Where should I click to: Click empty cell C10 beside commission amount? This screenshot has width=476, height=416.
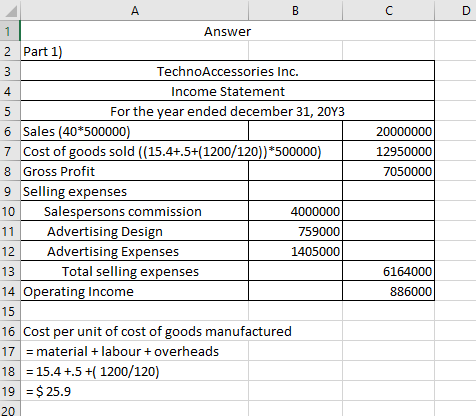389,211
